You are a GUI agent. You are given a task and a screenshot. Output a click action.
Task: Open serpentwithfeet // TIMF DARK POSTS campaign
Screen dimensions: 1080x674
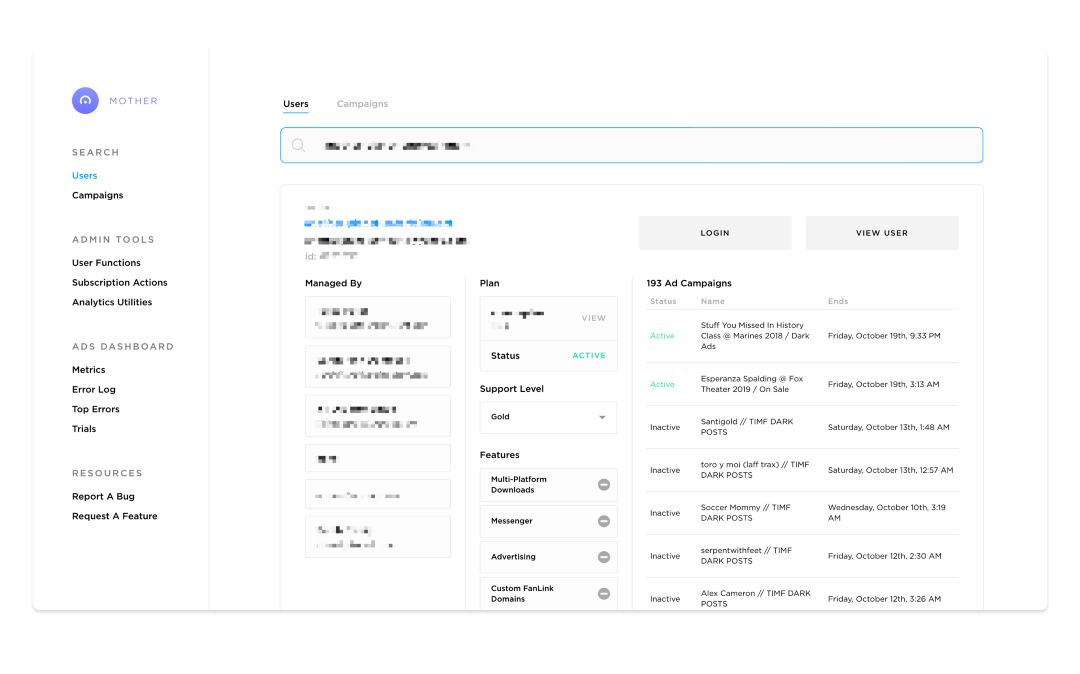pyautogui.click(x=746, y=556)
